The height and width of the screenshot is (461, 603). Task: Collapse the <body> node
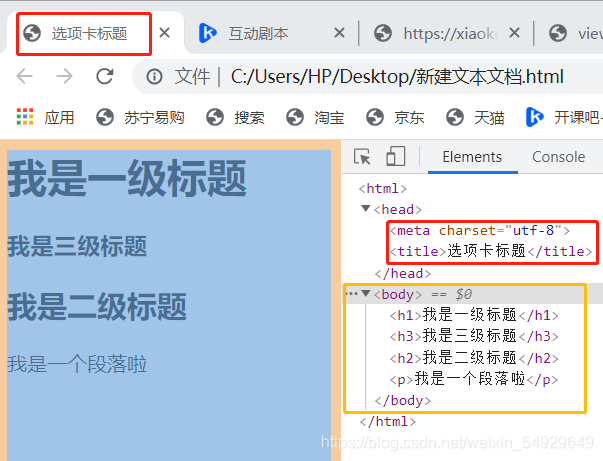click(366, 294)
